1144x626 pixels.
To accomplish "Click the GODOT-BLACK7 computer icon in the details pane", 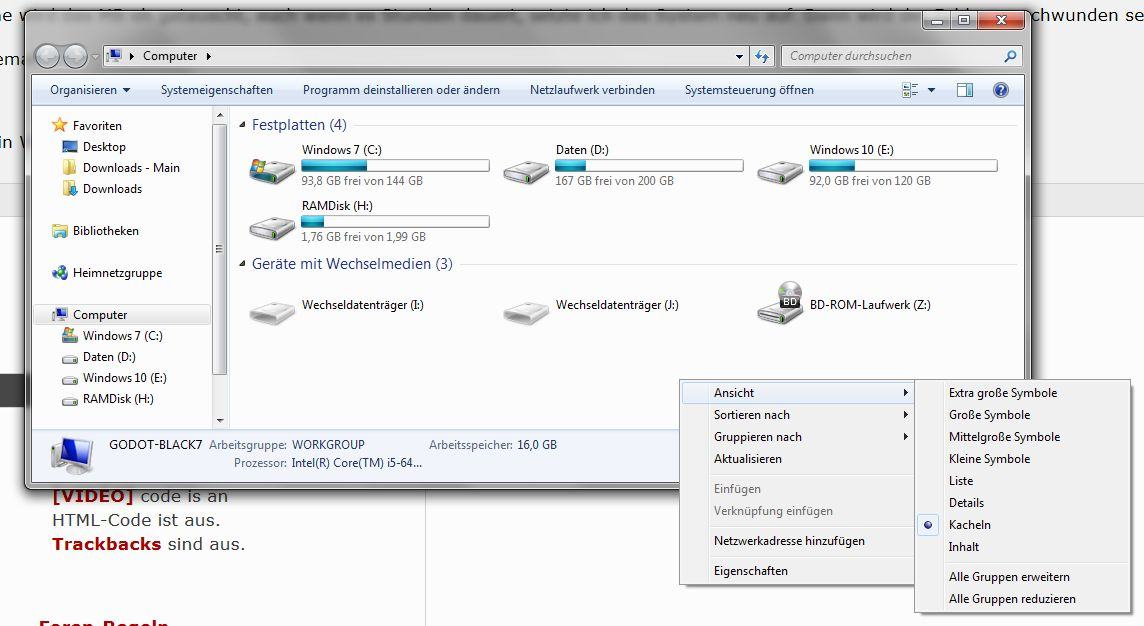I will (72, 455).
